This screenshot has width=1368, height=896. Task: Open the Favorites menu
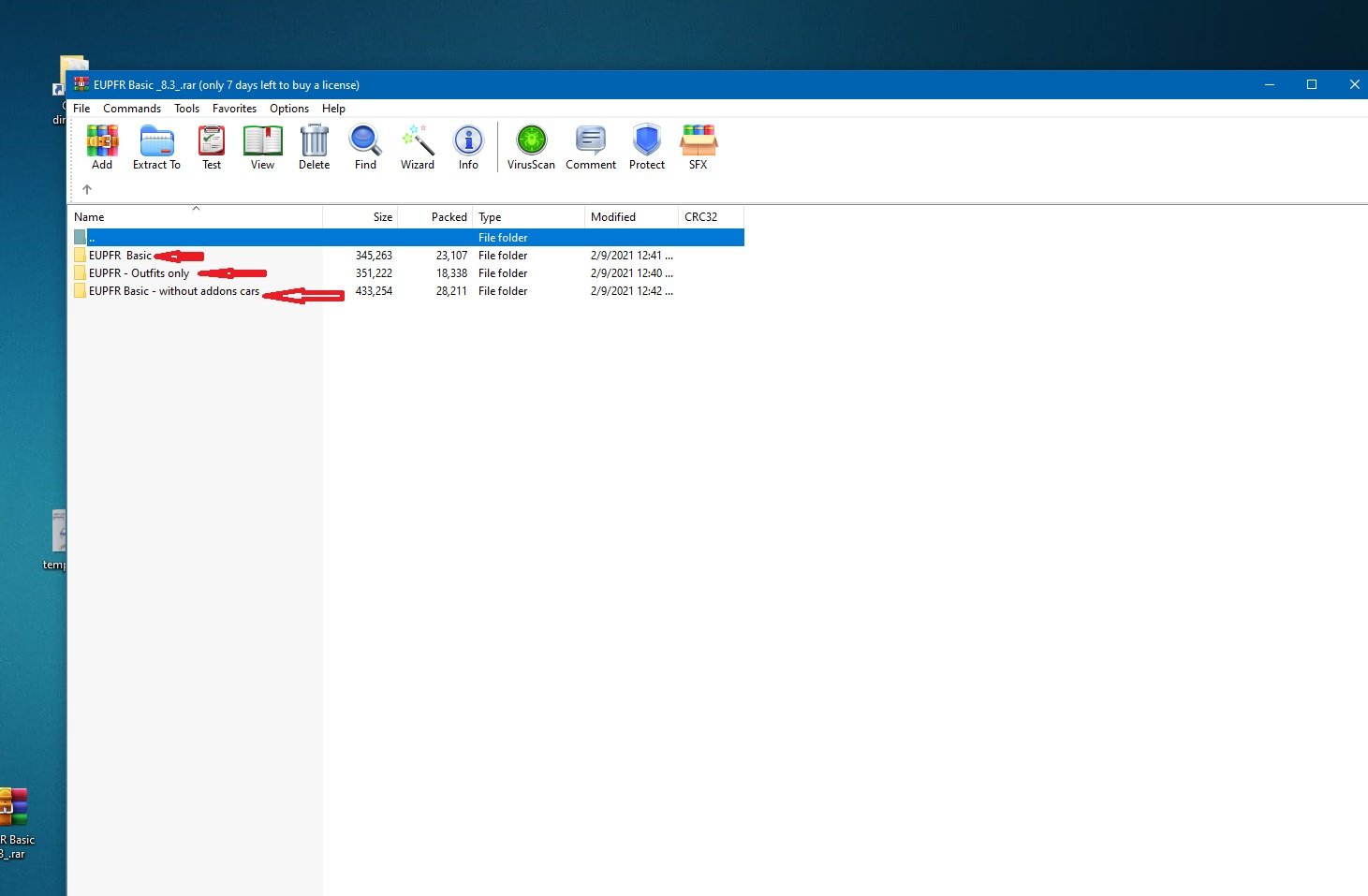[x=234, y=109]
